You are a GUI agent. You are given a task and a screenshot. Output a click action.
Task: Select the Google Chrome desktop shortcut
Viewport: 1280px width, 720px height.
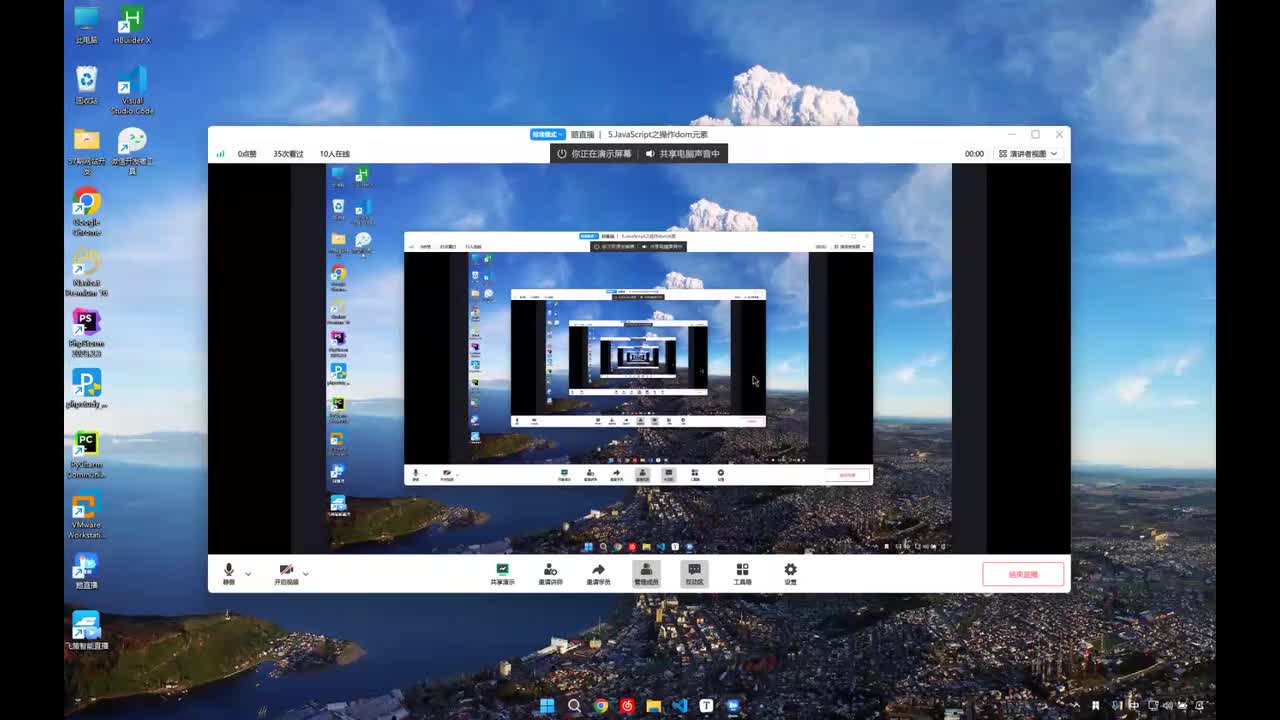[87, 212]
